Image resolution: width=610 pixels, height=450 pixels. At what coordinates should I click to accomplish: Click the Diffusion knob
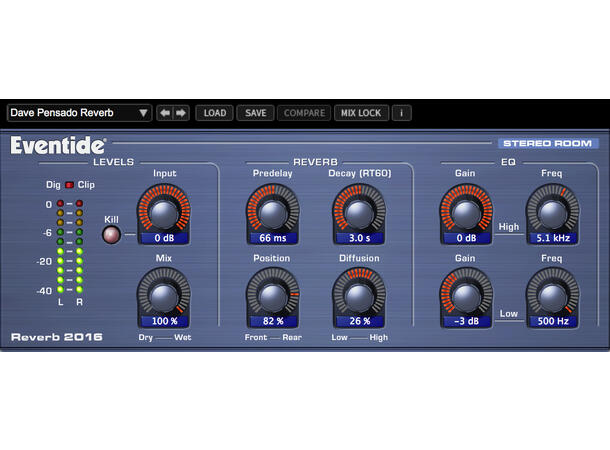click(359, 297)
